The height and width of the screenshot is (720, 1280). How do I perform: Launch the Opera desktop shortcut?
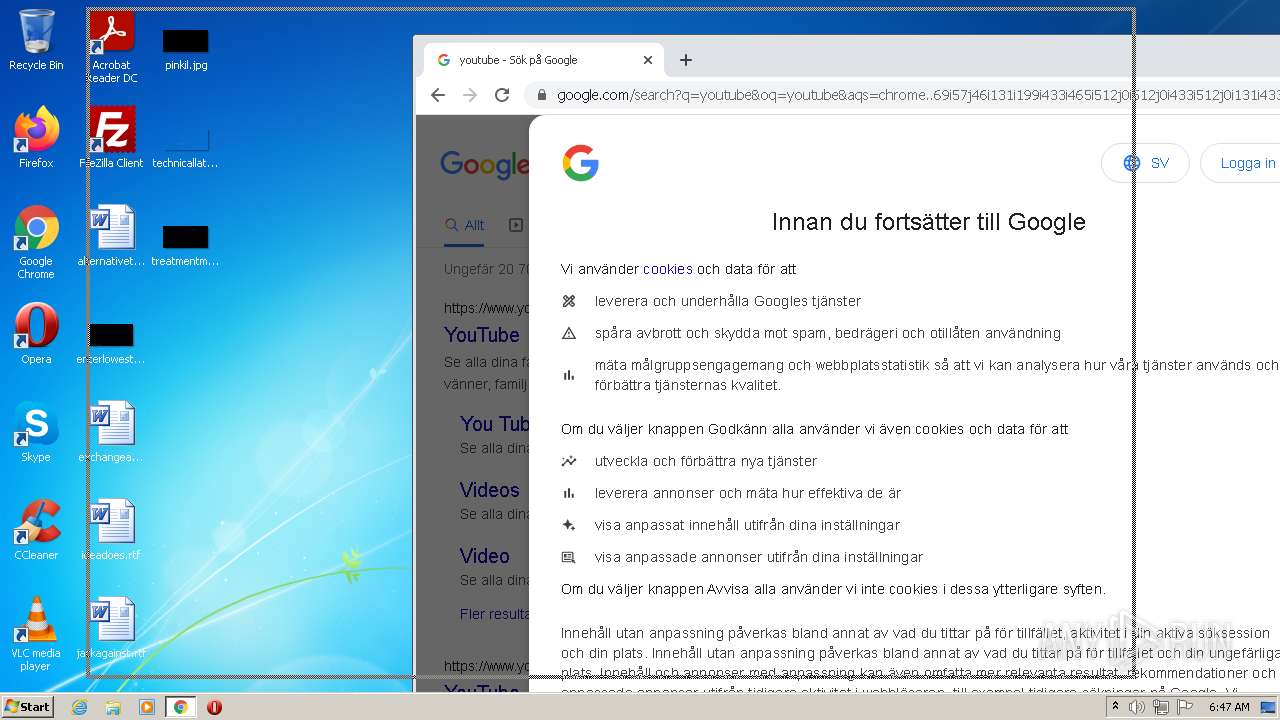pyautogui.click(x=36, y=334)
